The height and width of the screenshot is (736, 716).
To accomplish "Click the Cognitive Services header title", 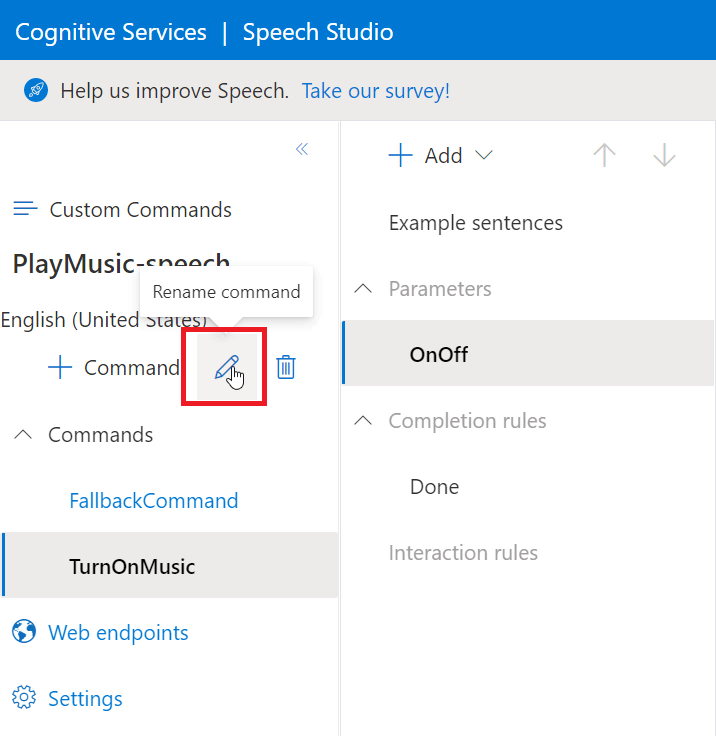I will [x=111, y=32].
